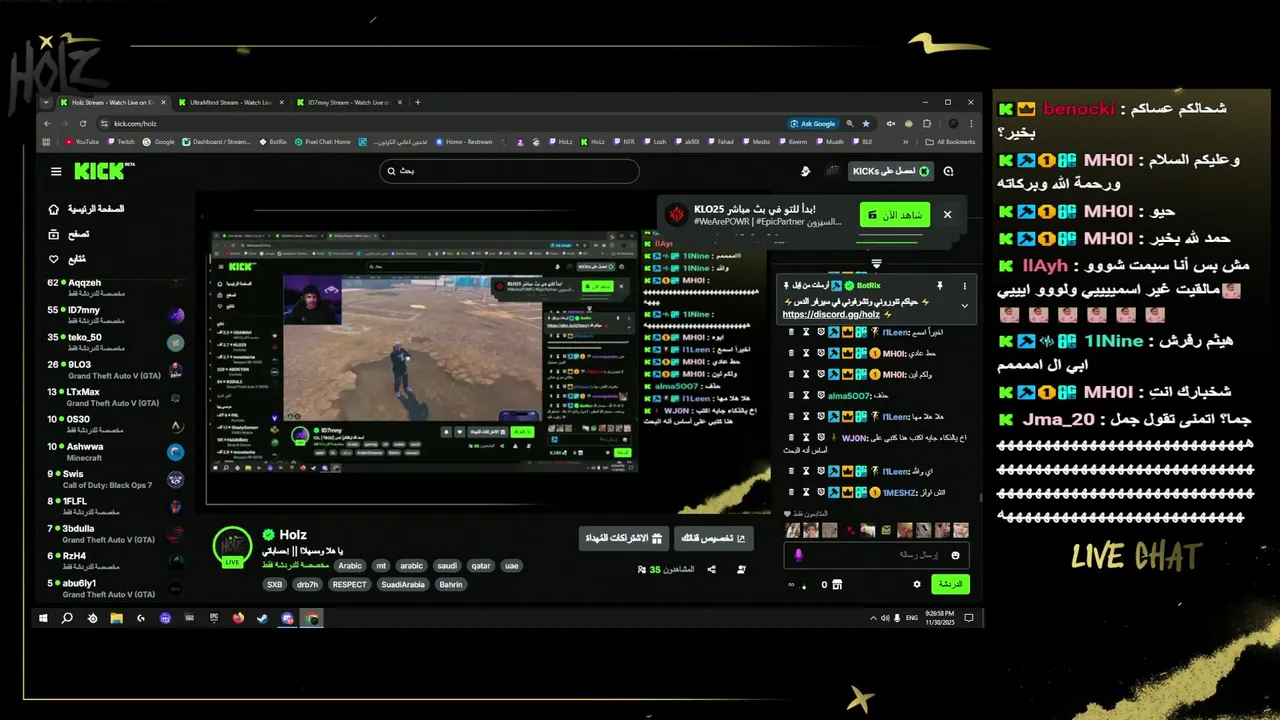Click the zoom magnifier in address bar
Screen dimensions: 1280x720
pyautogui.click(x=850, y=123)
